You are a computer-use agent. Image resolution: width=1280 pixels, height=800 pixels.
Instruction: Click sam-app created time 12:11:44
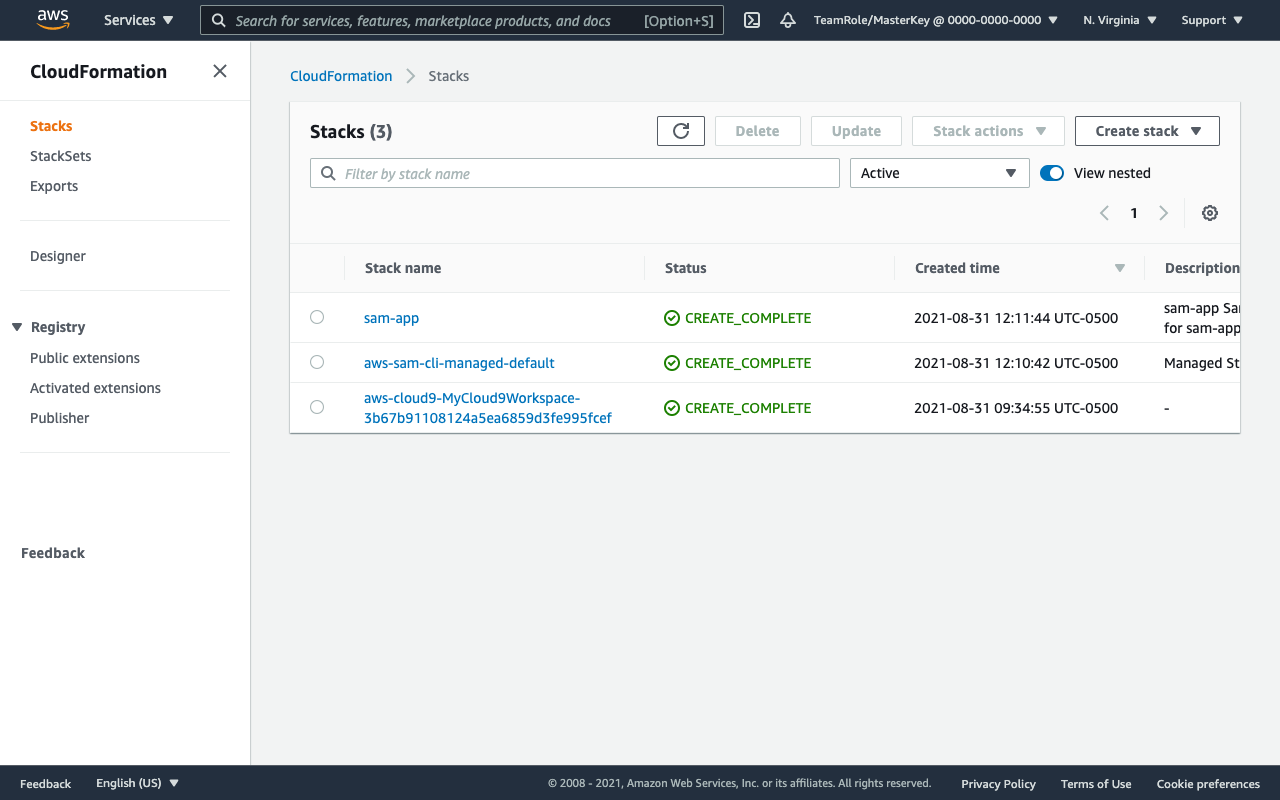(1016, 318)
